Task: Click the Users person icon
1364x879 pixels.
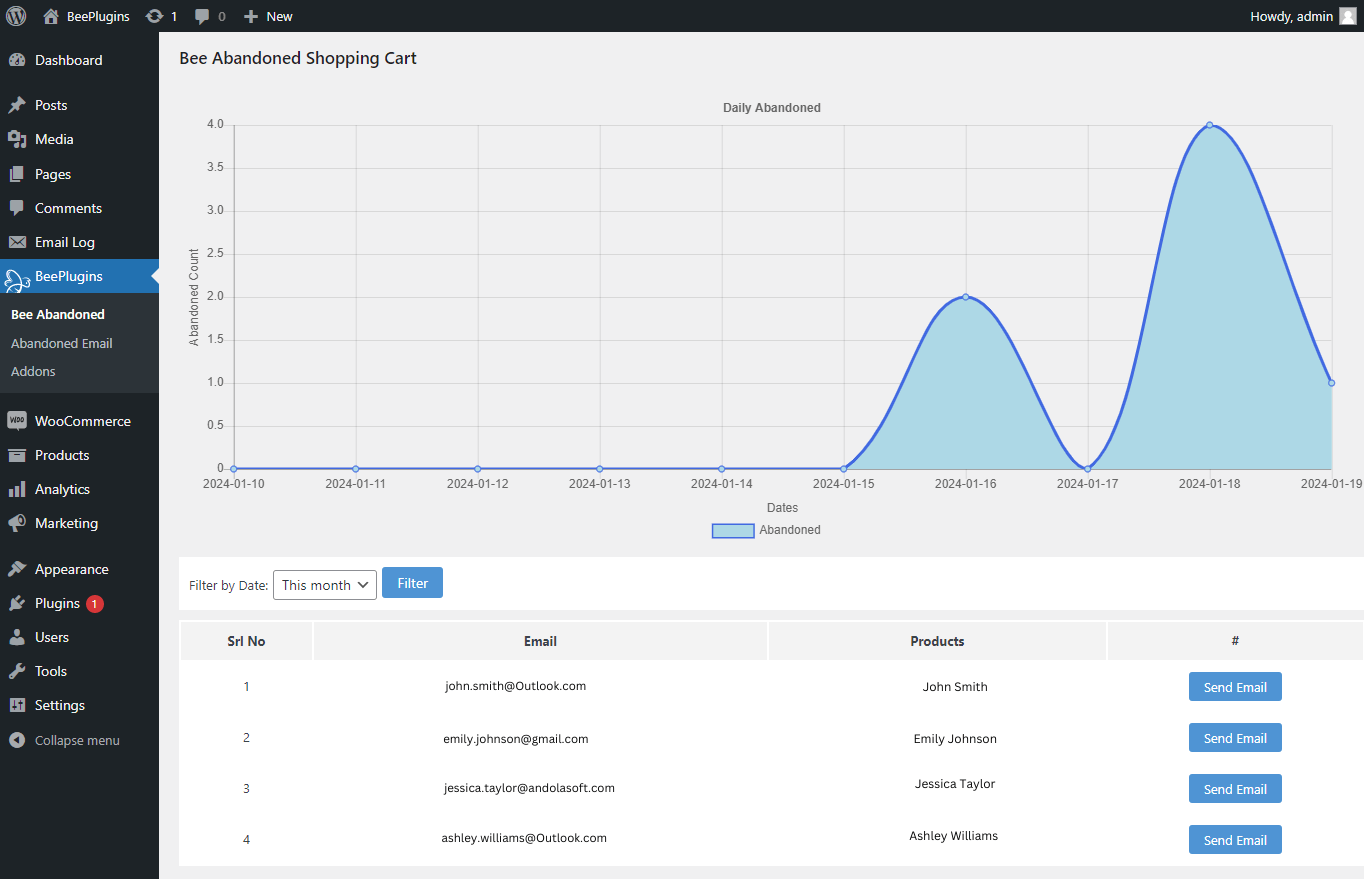Action: (x=17, y=637)
